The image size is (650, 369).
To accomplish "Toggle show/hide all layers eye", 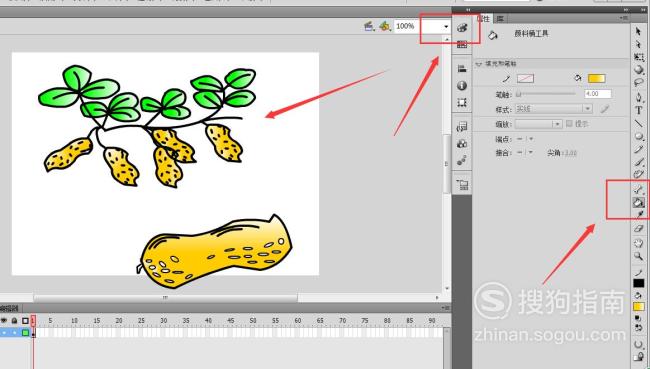I will pyautogui.click(x=5, y=320).
